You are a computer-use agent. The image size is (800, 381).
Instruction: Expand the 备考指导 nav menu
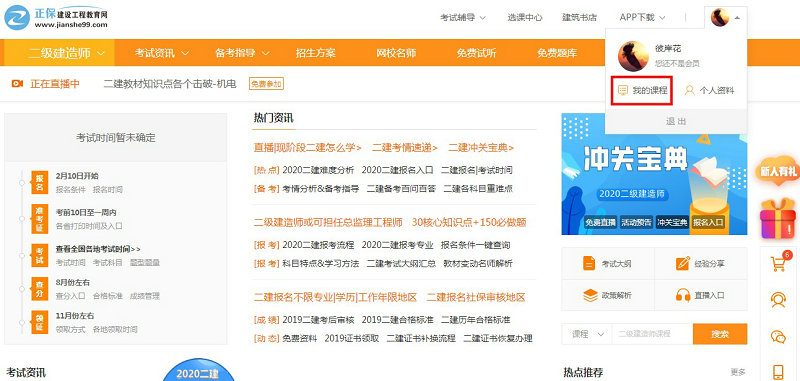[242, 53]
